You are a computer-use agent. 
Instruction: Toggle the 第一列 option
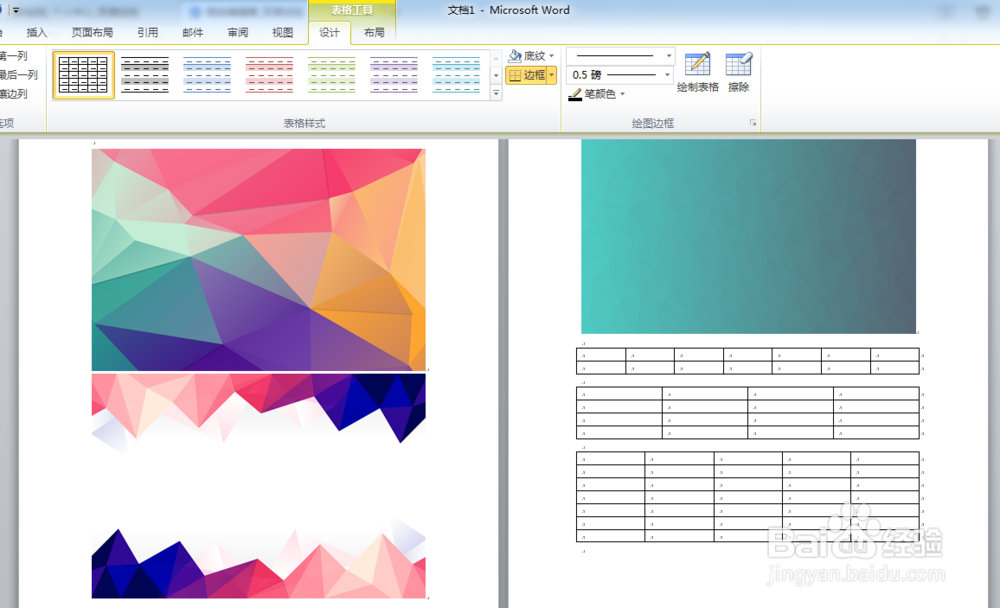[x=13, y=56]
